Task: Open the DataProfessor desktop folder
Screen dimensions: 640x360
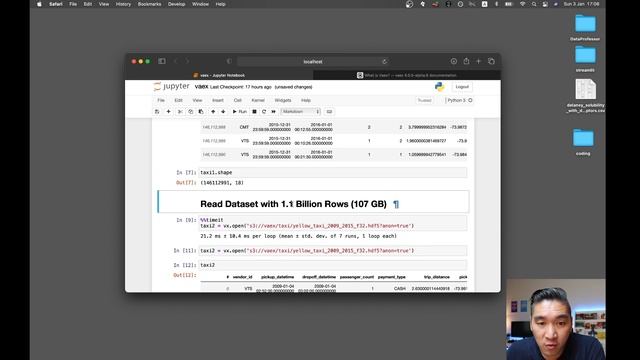Action: [585, 28]
